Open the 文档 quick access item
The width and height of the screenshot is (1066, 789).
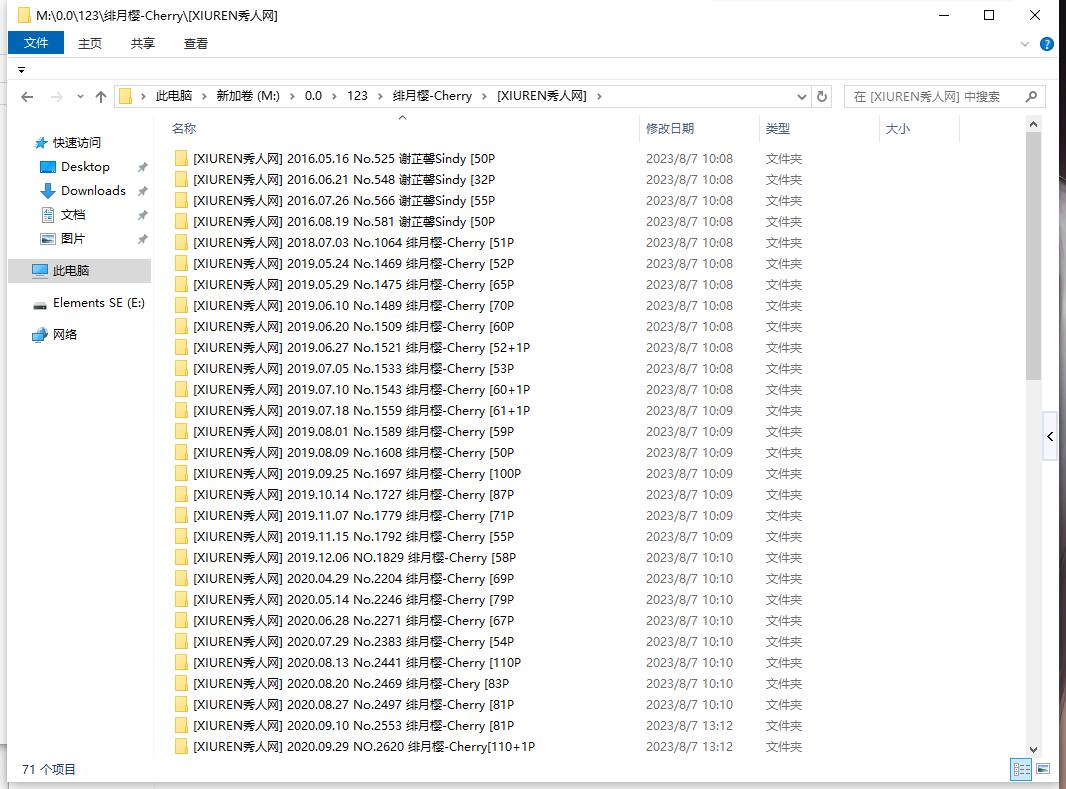[73, 215]
